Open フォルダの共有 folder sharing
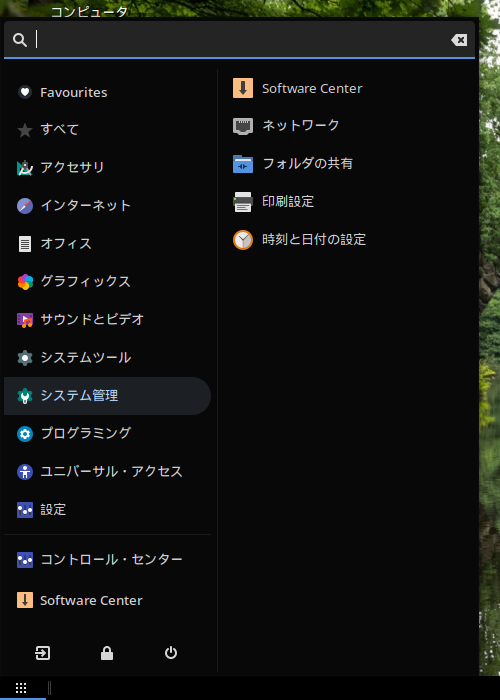 pos(292,164)
